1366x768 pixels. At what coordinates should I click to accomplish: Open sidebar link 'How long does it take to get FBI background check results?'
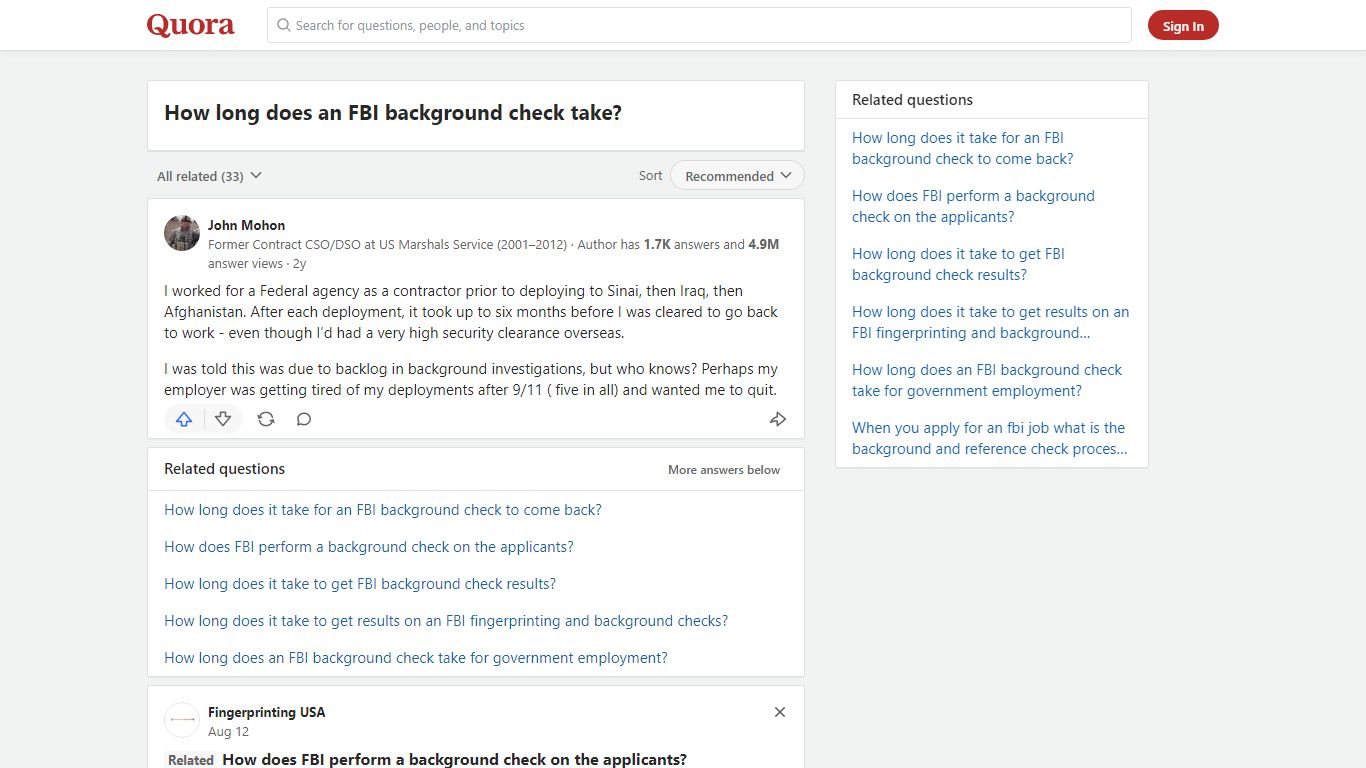958,264
